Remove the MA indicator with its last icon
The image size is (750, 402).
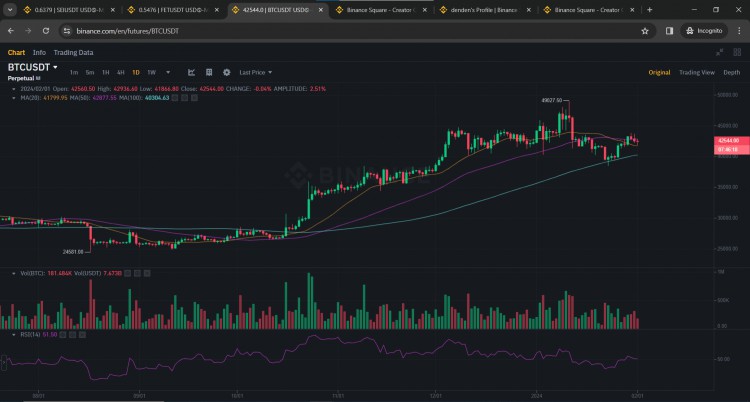[x=194, y=98]
